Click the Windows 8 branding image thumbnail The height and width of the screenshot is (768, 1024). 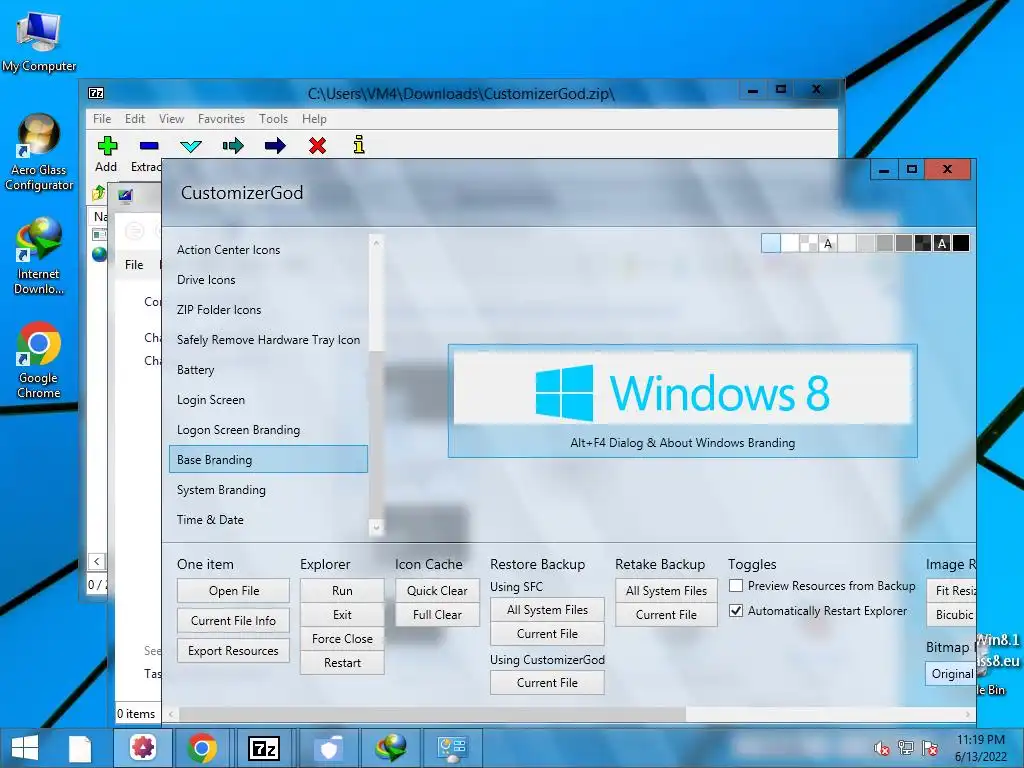[682, 400]
